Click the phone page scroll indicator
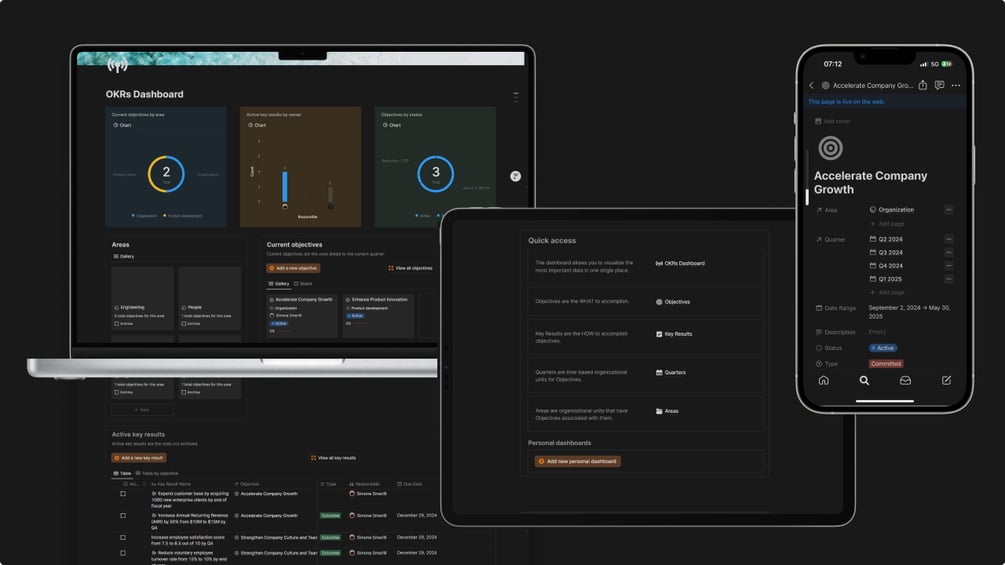The width and height of the screenshot is (1005, 565). tap(807, 197)
